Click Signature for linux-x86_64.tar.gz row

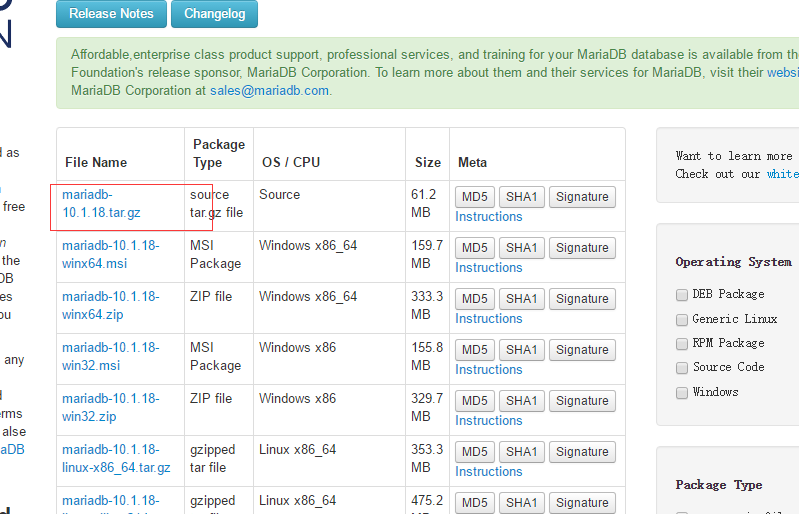tap(582, 452)
